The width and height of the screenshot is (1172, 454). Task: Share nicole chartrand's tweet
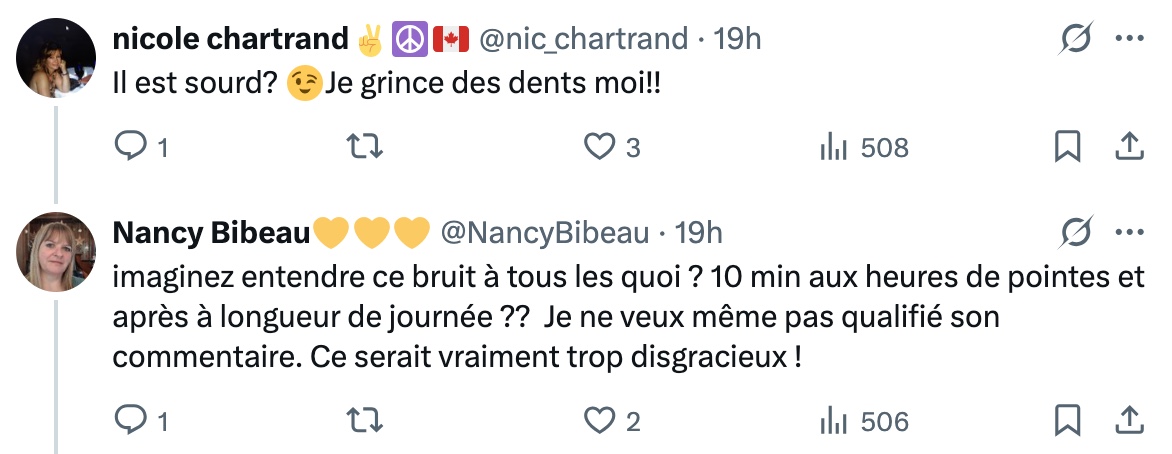1129,148
